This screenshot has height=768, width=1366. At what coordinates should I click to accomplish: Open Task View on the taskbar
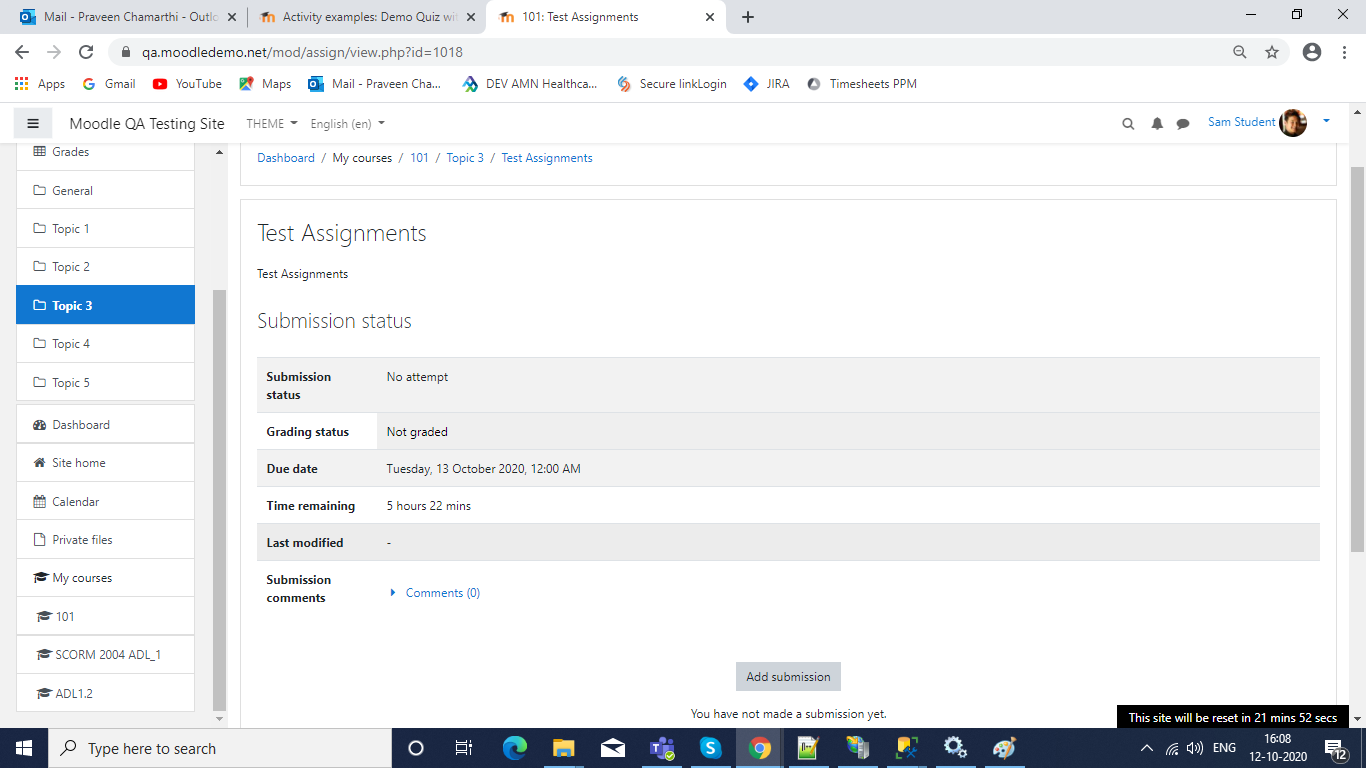coord(464,748)
